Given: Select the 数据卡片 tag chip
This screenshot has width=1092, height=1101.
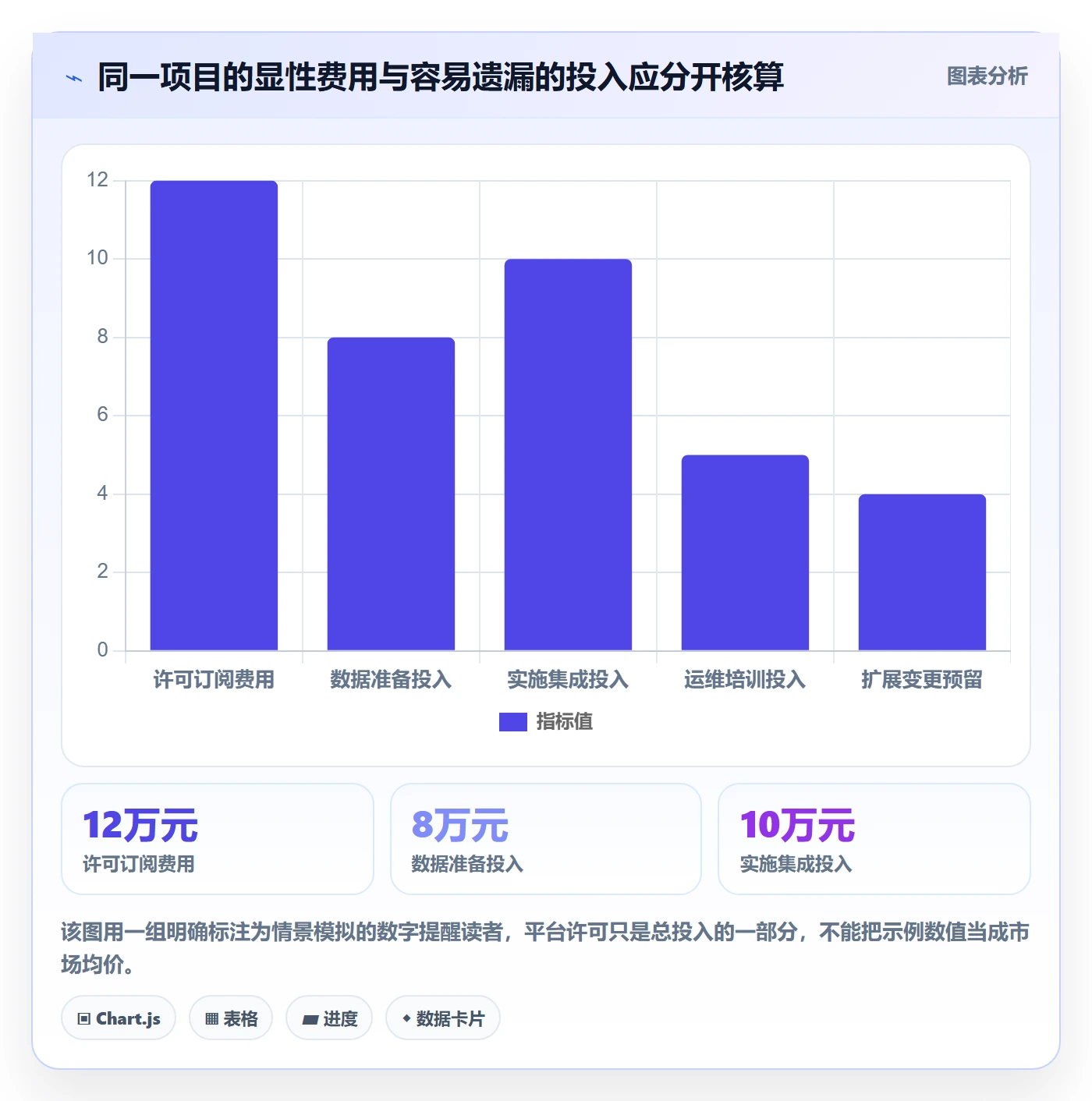Looking at the screenshot, I should pos(443,1018).
